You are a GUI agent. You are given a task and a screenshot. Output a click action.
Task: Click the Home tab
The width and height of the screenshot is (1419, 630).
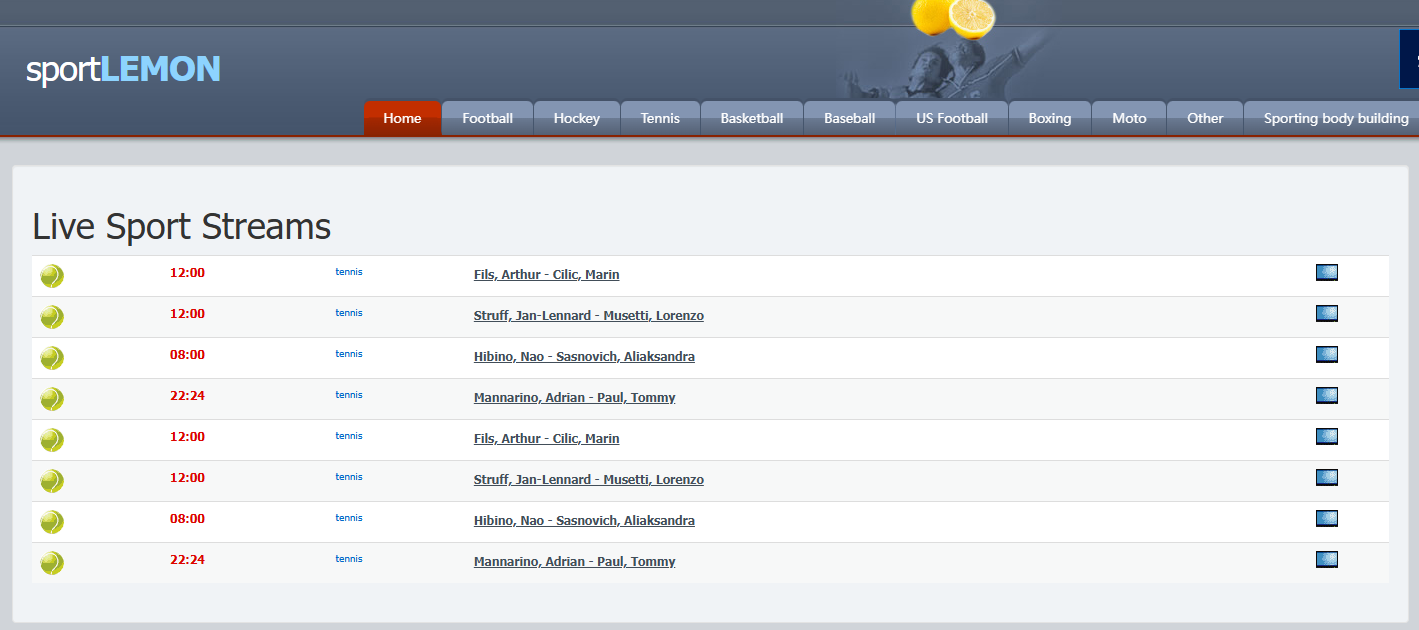(x=402, y=118)
